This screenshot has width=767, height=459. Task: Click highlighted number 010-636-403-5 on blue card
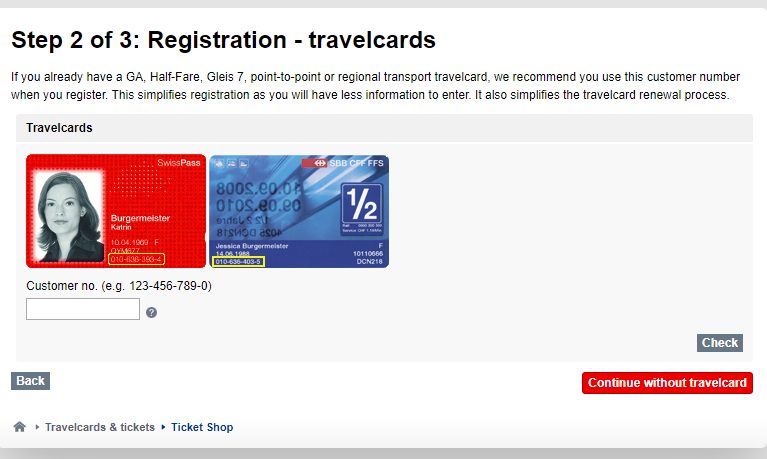[x=239, y=261]
